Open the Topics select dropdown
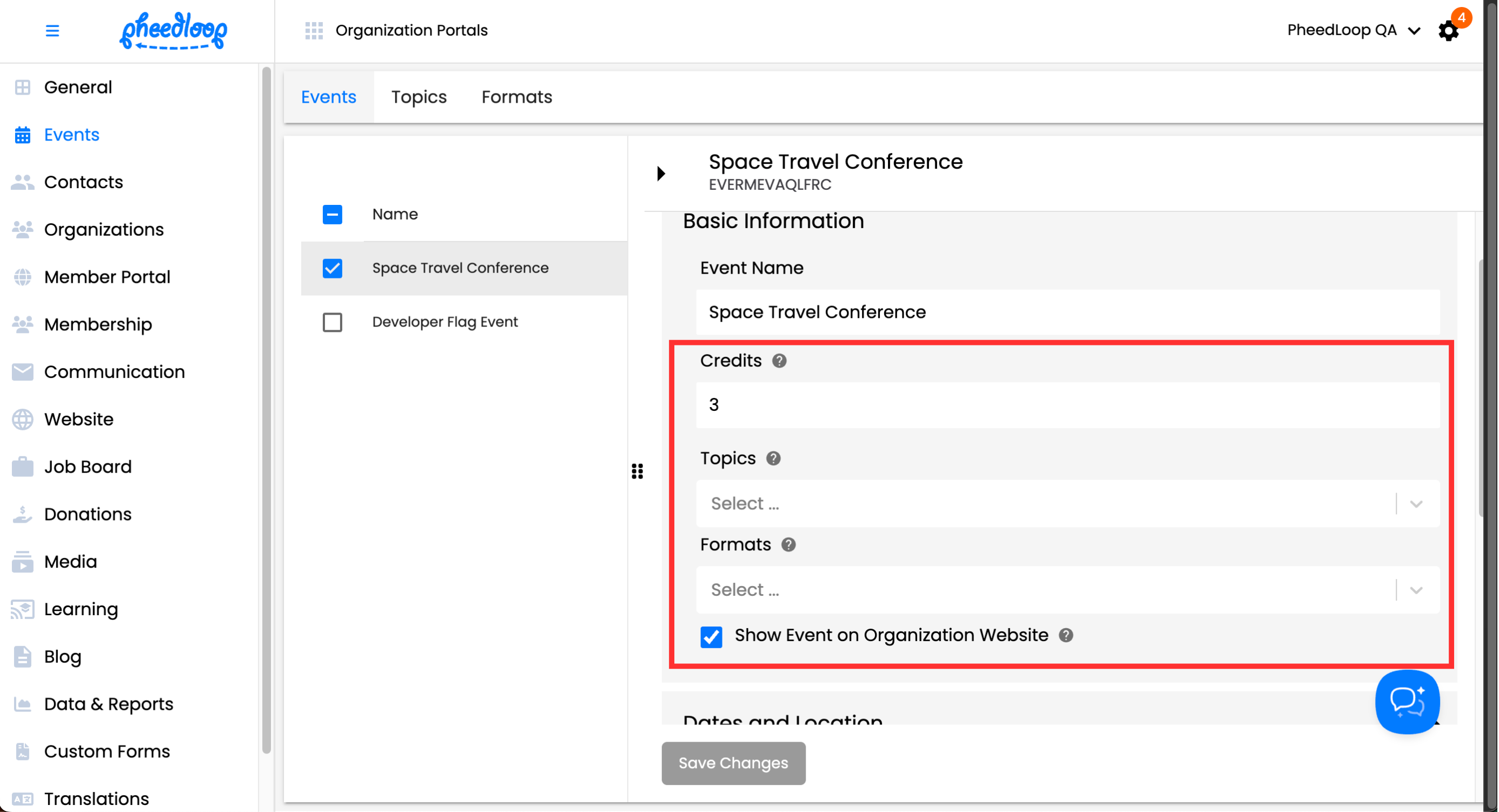This screenshot has width=1499, height=812. pyautogui.click(x=1067, y=503)
